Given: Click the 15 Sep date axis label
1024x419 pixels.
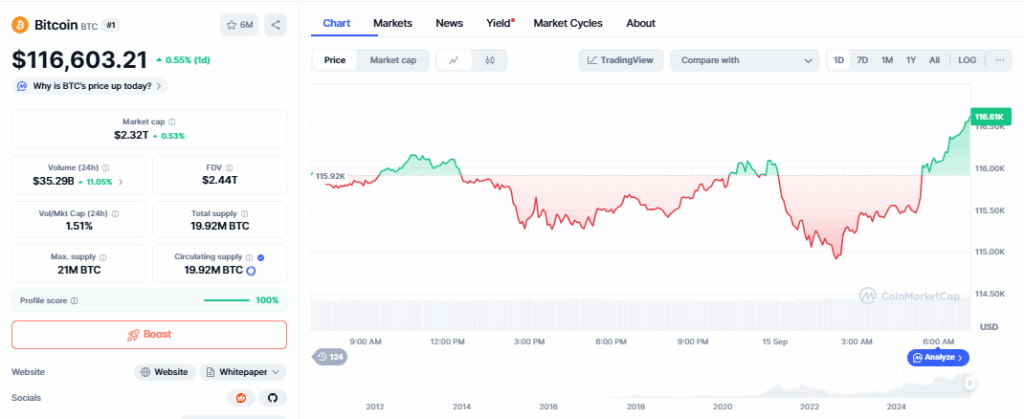Looking at the screenshot, I should coord(775,341).
